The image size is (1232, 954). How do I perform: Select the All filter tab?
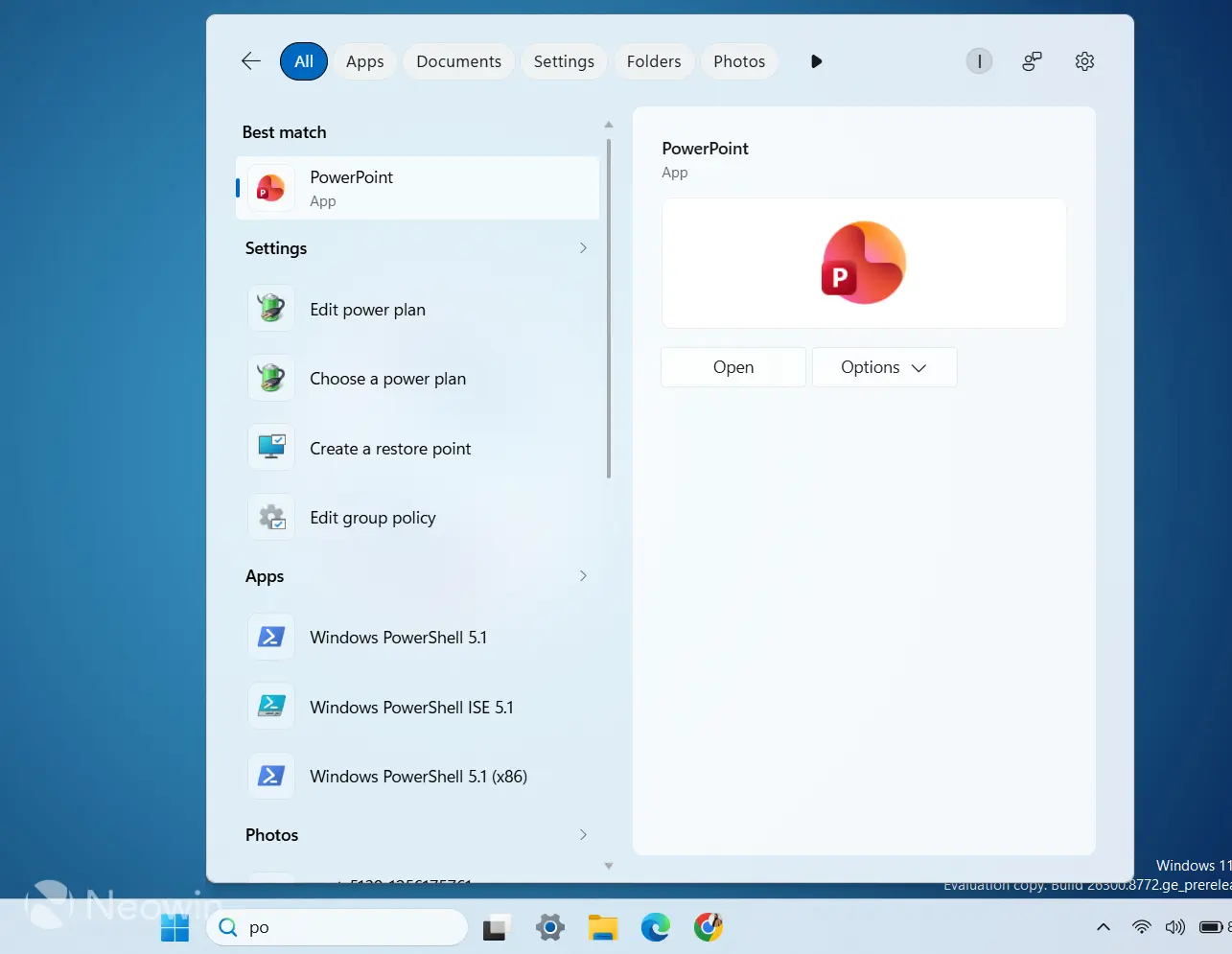[304, 61]
